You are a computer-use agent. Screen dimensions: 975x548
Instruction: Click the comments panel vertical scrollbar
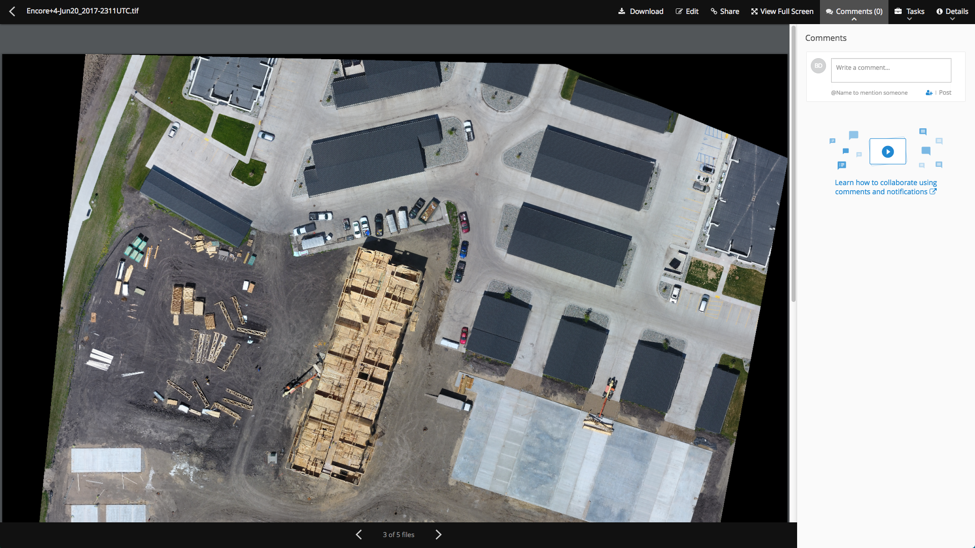[x=794, y=160]
